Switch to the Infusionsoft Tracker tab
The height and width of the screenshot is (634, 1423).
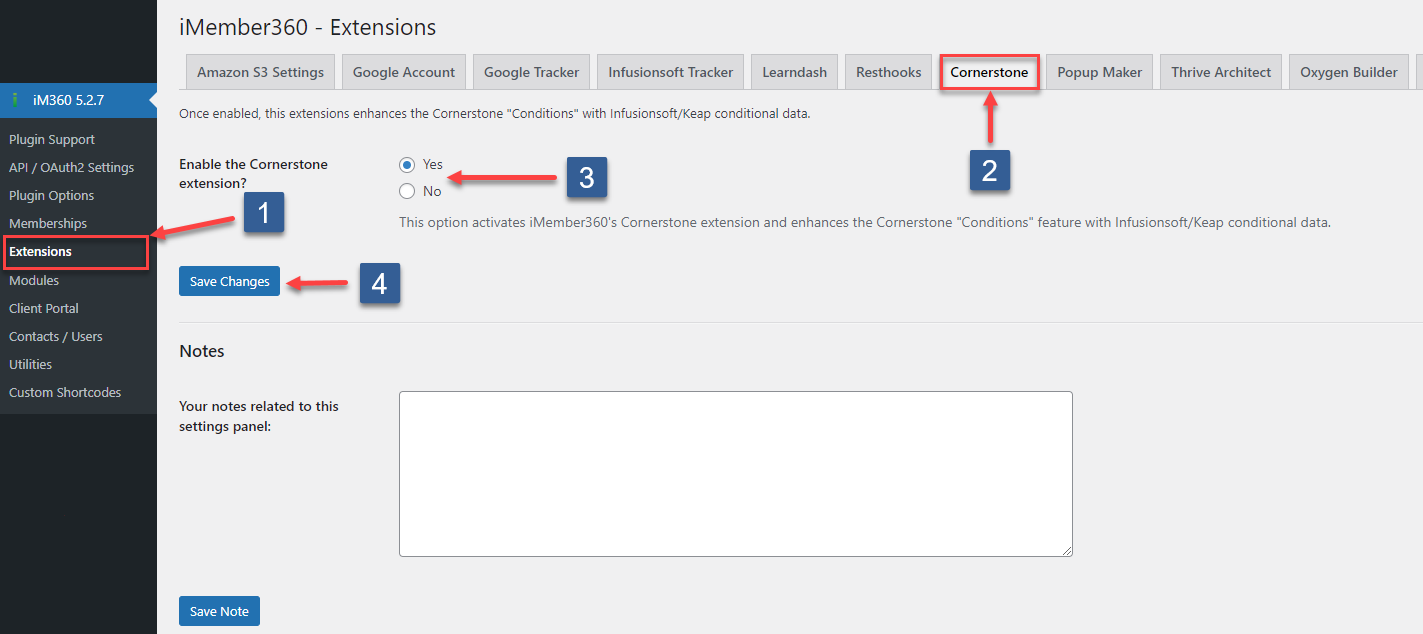pyautogui.click(x=670, y=71)
